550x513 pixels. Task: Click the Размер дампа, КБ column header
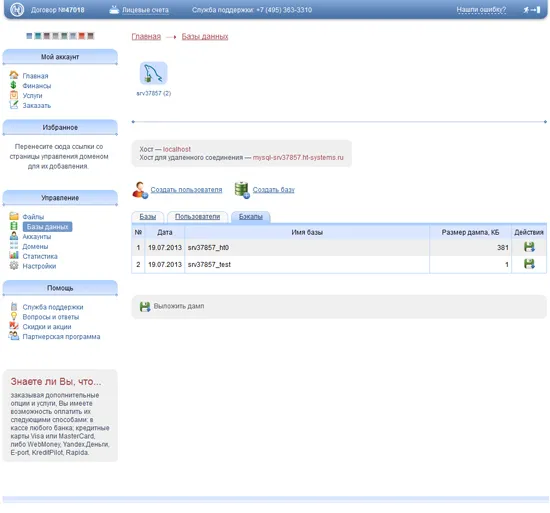click(x=470, y=232)
